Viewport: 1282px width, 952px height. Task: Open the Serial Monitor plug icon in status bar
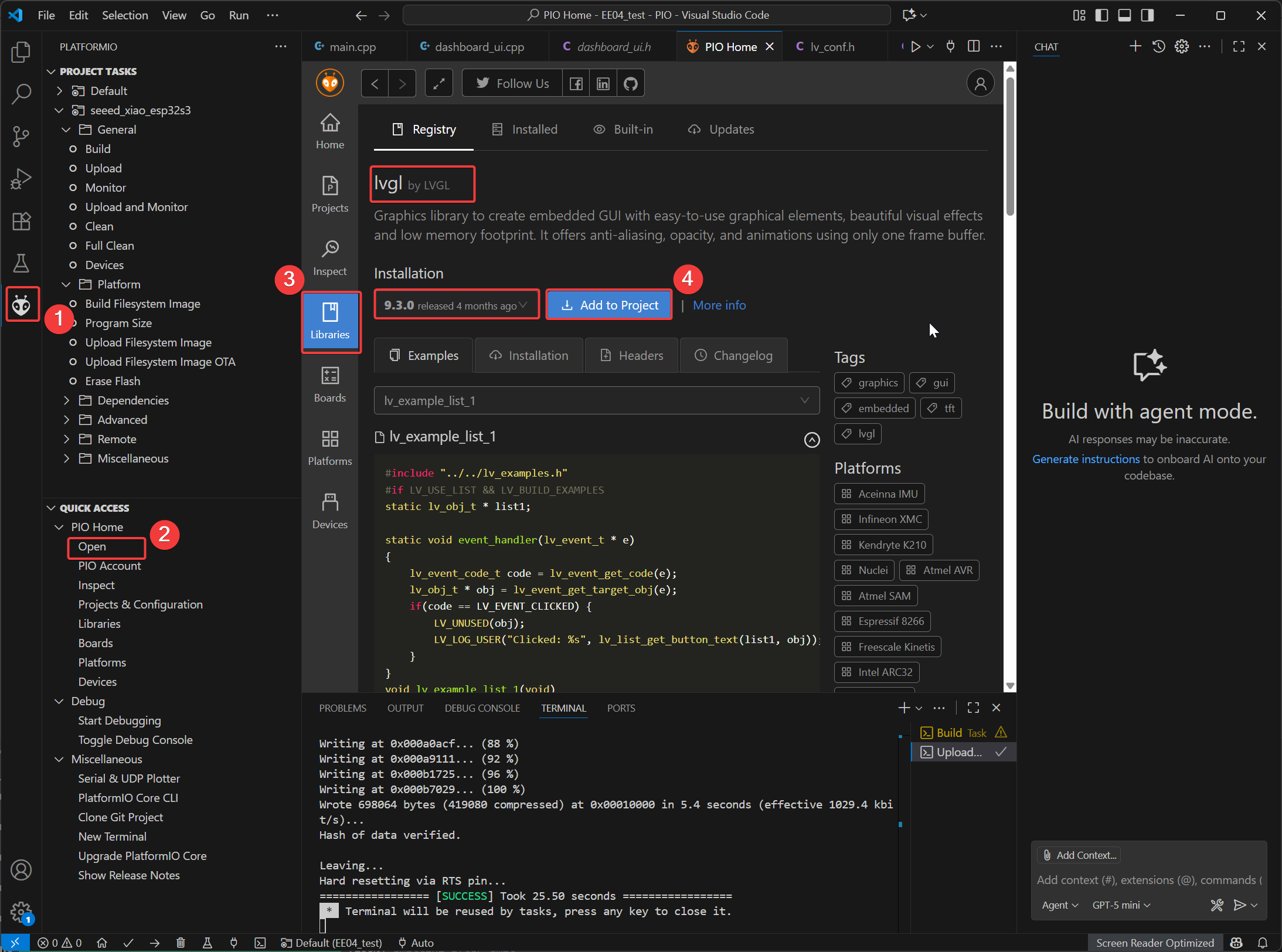[x=233, y=943]
